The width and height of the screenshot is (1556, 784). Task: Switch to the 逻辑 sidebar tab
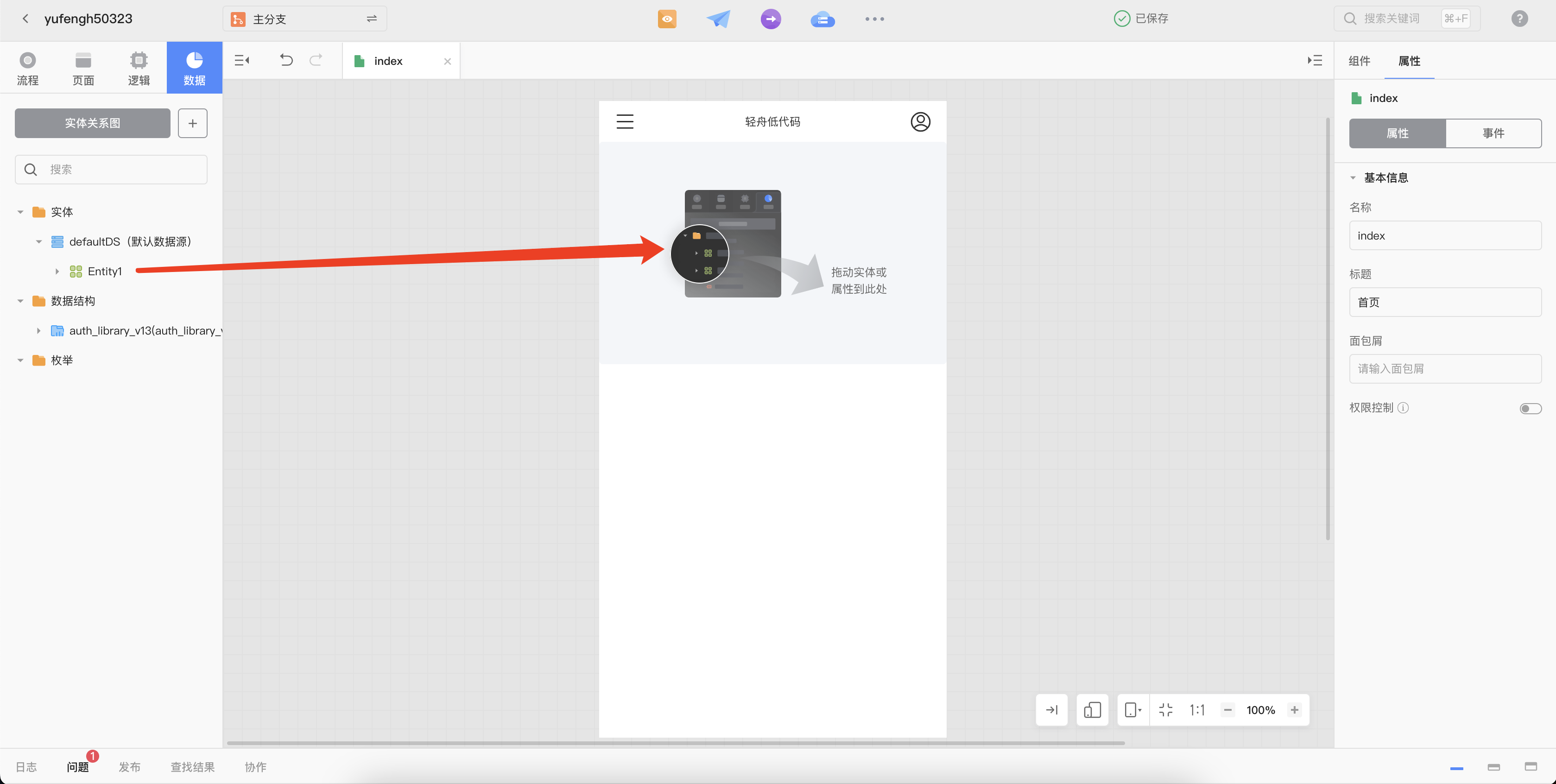tap(139, 68)
